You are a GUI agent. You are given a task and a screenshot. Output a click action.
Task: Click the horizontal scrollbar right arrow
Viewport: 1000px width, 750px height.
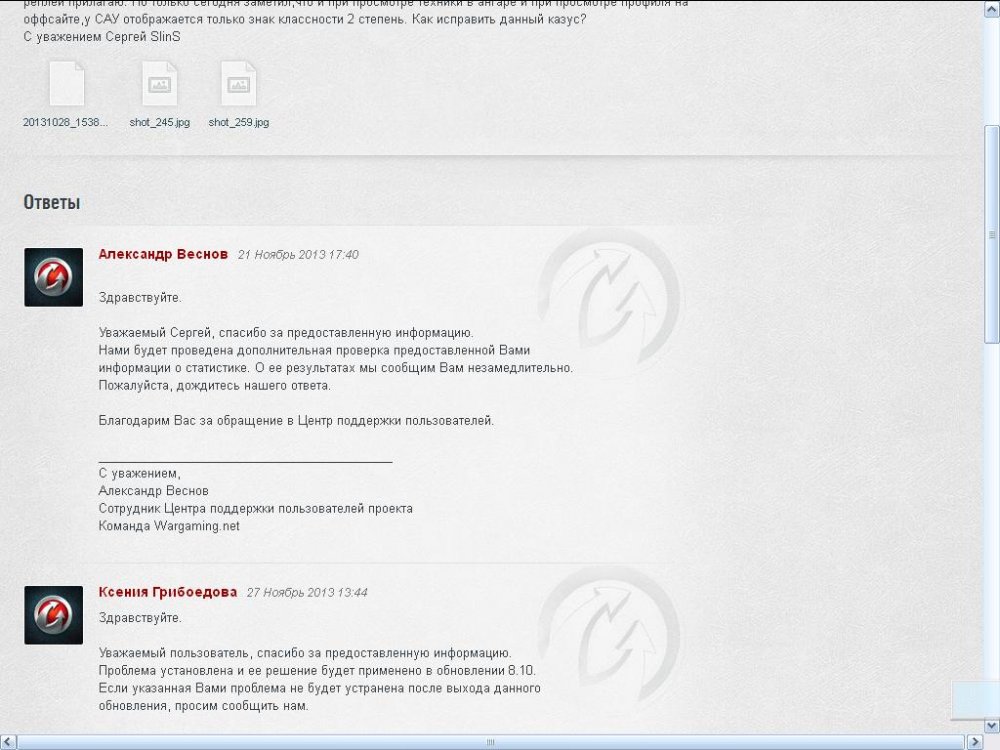click(975, 742)
